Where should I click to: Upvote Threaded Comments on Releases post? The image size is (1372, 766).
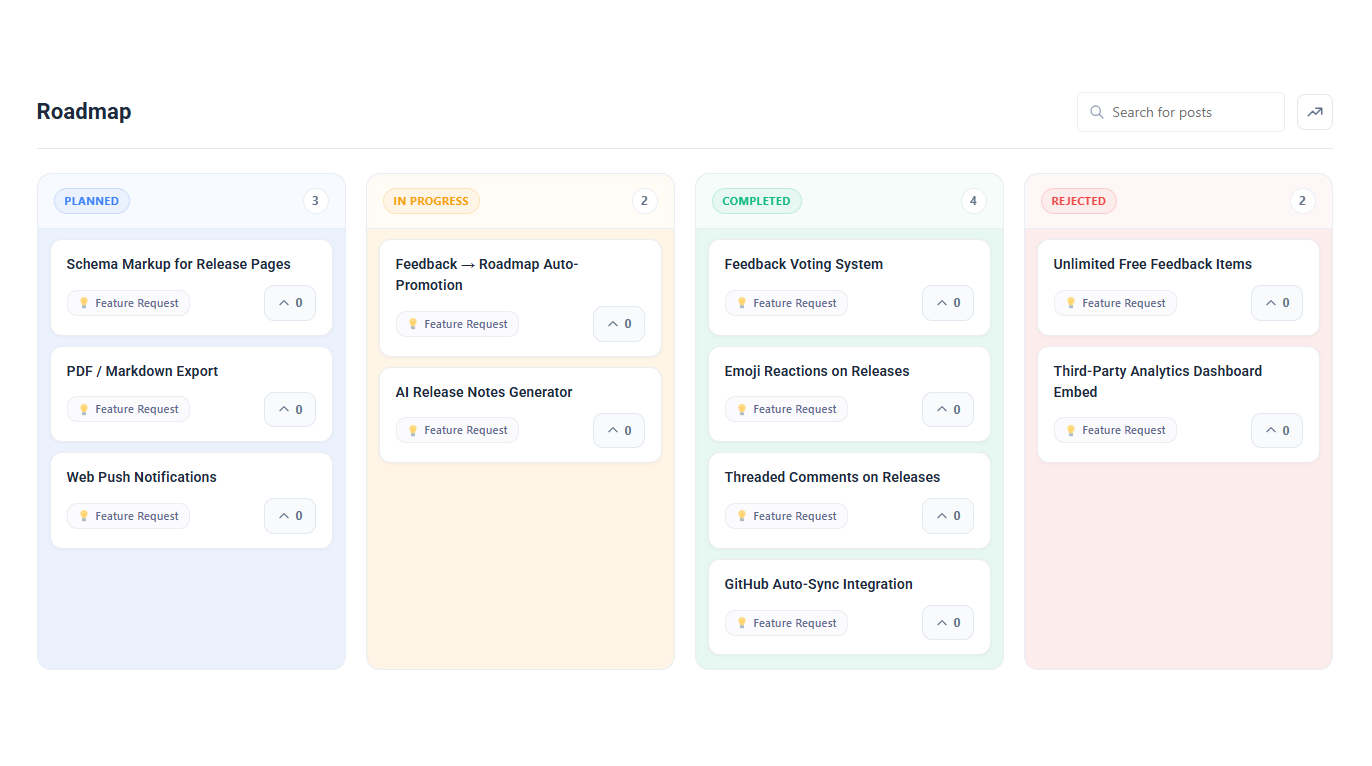click(948, 516)
